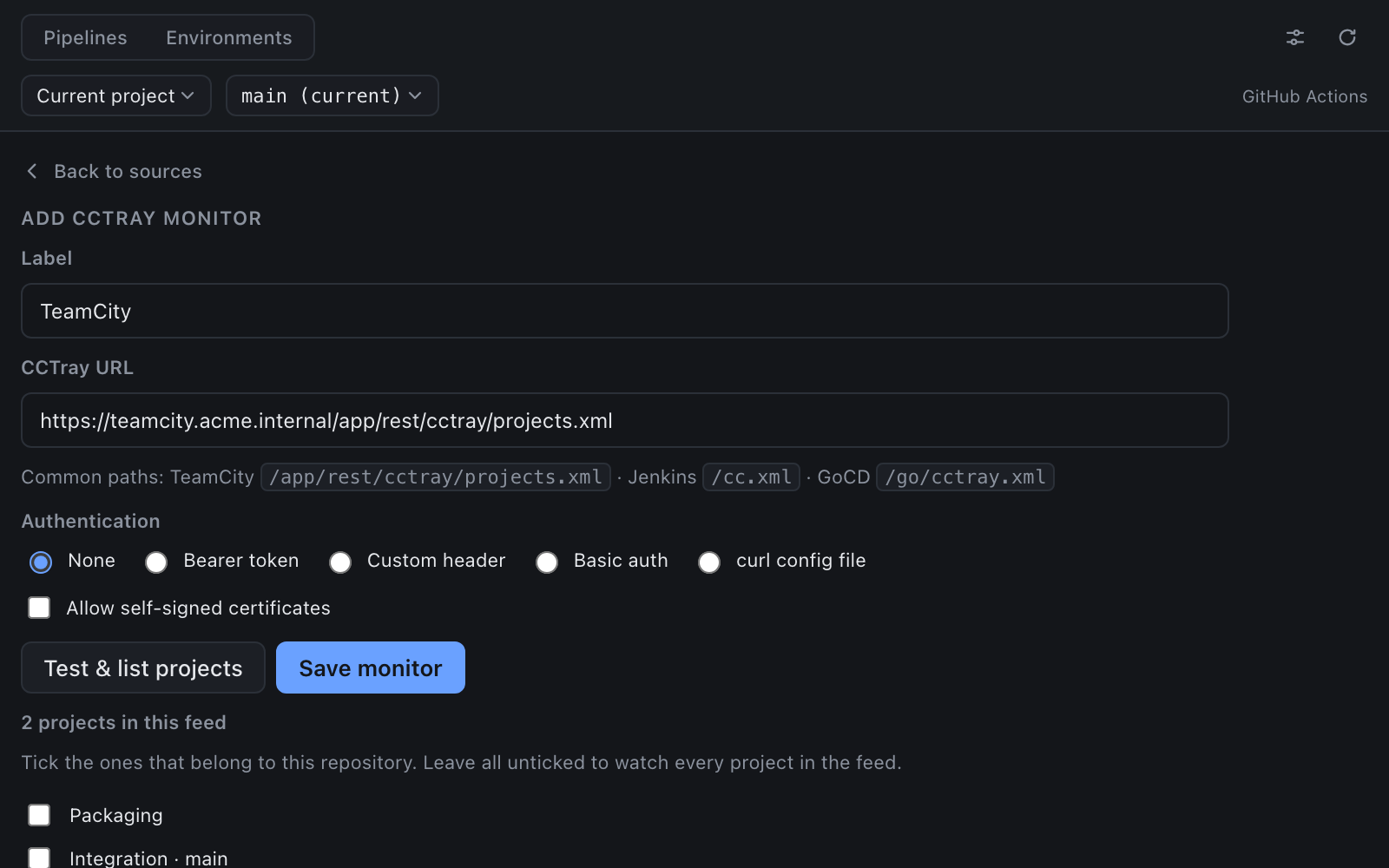Select Basic auth authentication
This screenshot has width=1389, height=868.
pyautogui.click(x=547, y=562)
